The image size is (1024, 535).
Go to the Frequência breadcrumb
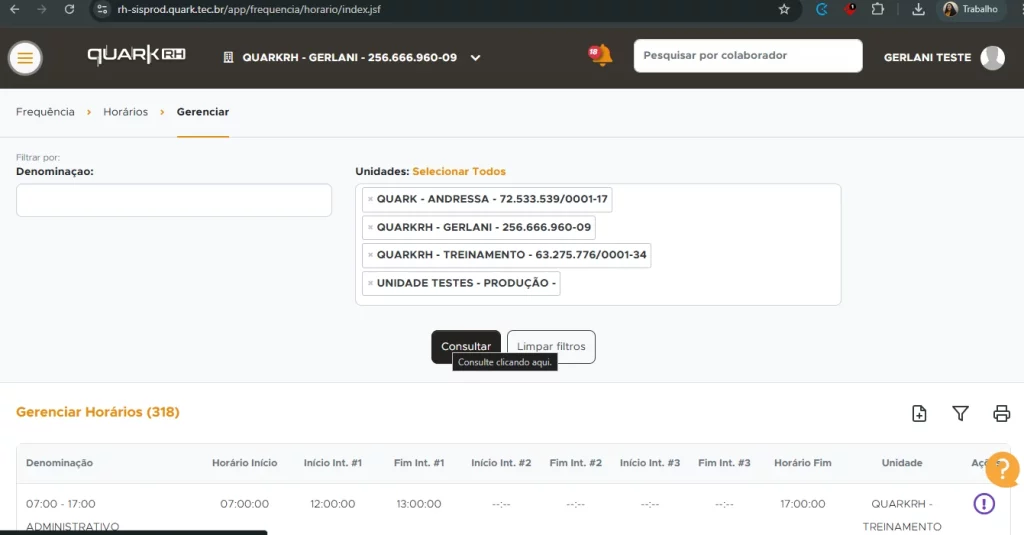pyautogui.click(x=45, y=112)
